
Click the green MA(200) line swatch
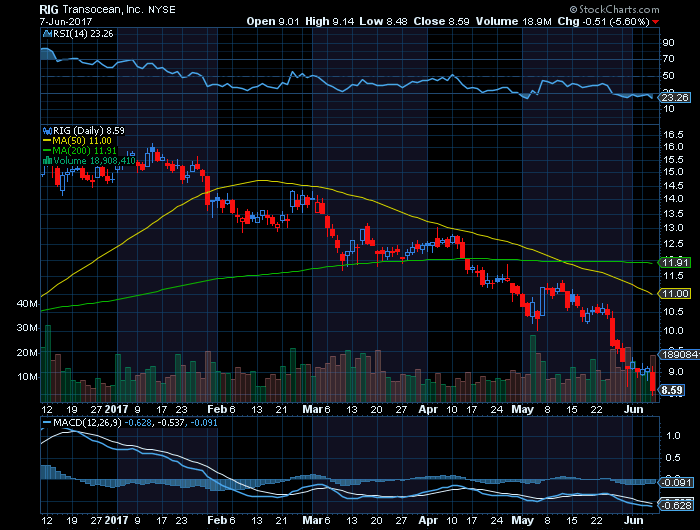tap(47, 150)
